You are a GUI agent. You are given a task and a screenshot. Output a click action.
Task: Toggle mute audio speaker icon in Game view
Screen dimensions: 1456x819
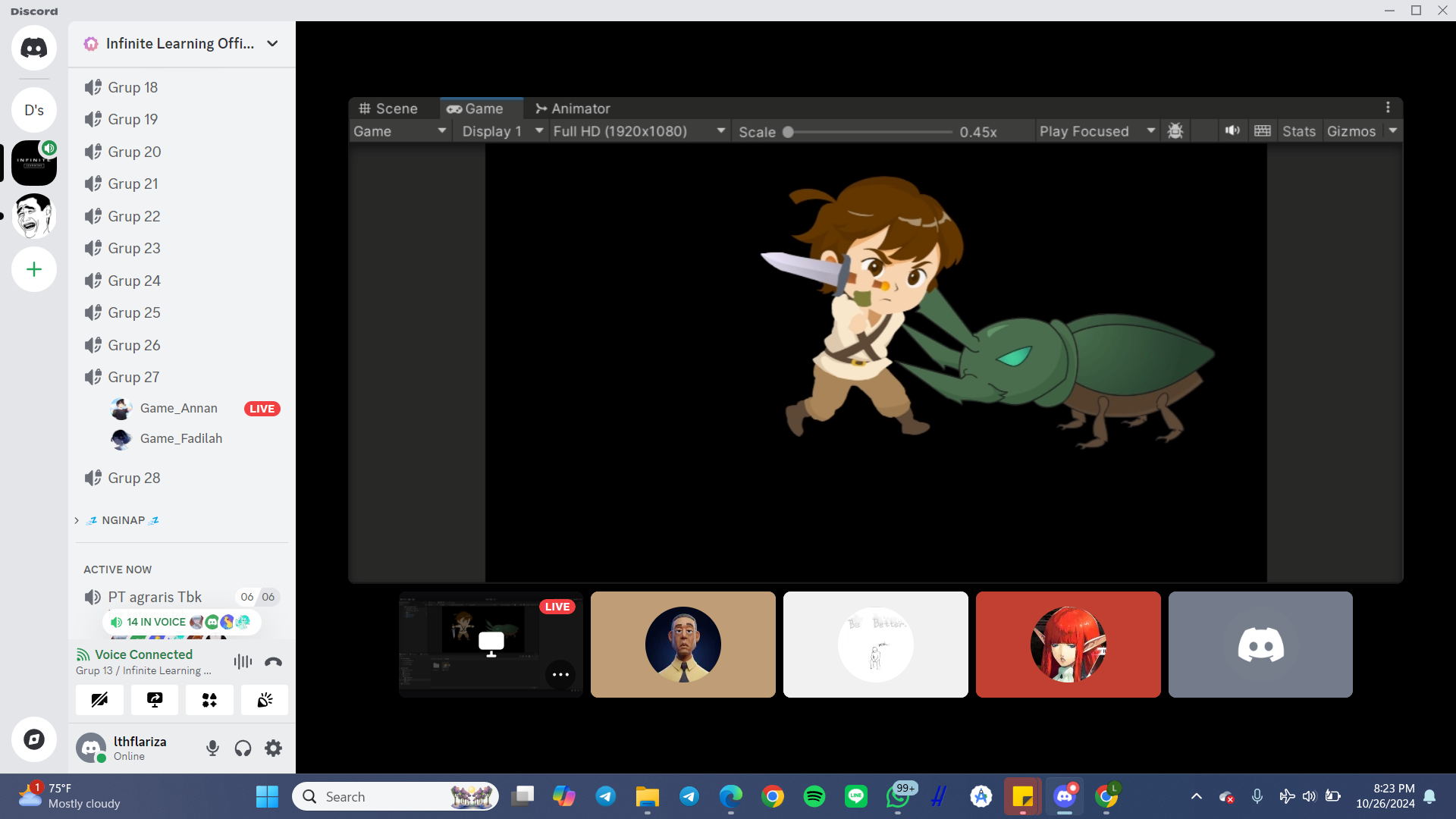click(1232, 131)
